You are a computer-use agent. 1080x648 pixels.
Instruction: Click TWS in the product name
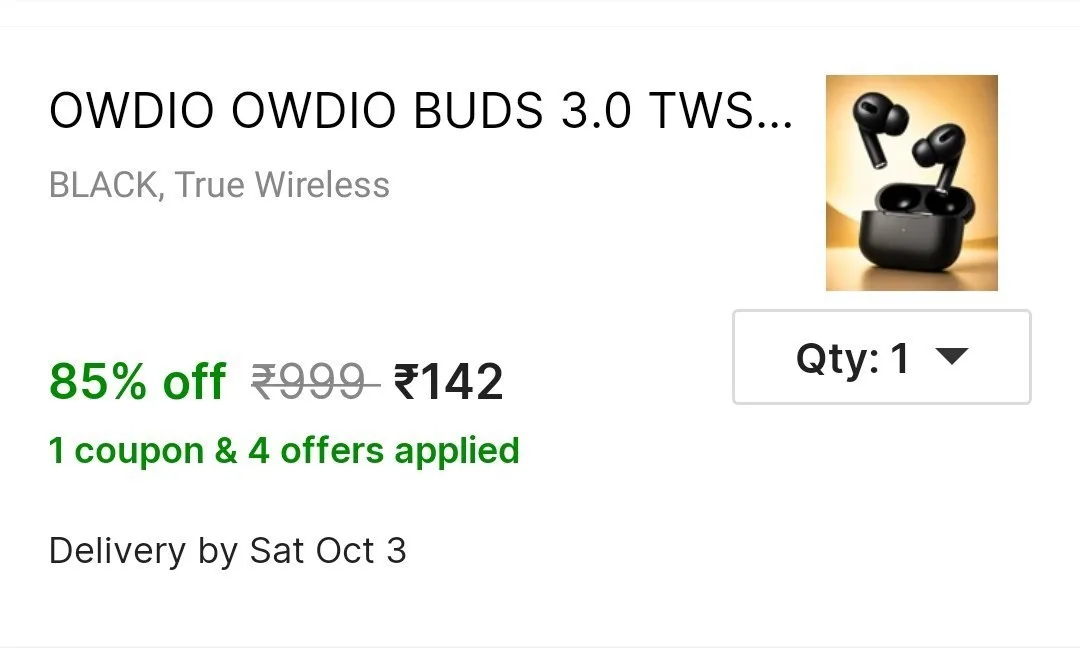click(x=701, y=111)
